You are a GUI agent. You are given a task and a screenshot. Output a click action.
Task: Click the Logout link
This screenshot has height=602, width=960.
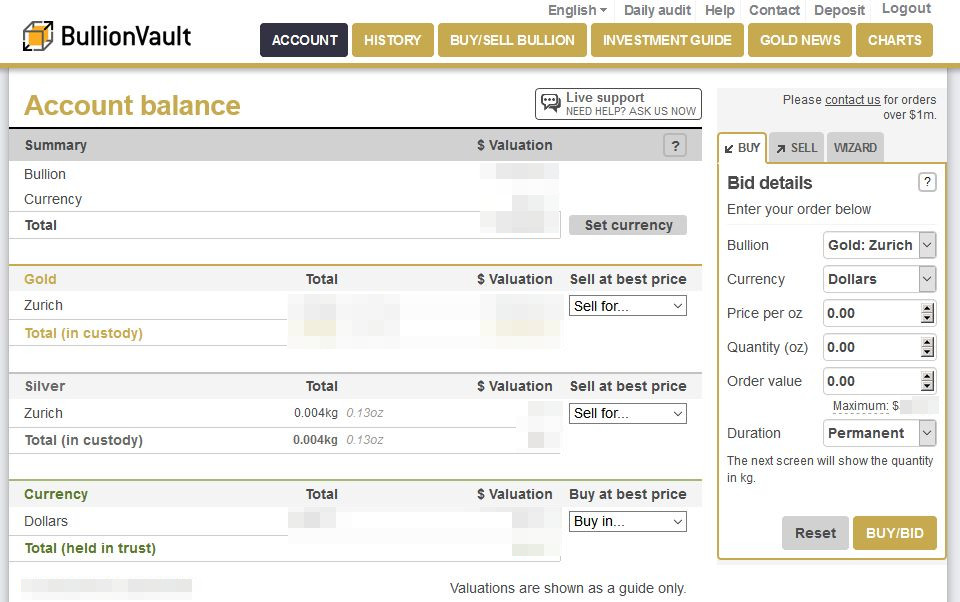(906, 9)
